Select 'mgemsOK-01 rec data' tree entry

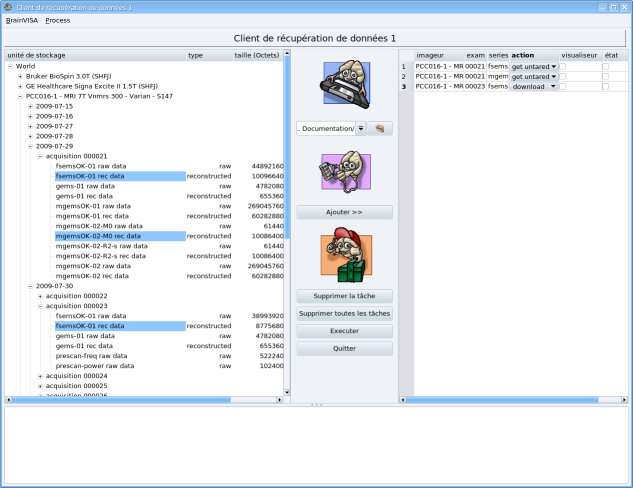click(x=92, y=215)
